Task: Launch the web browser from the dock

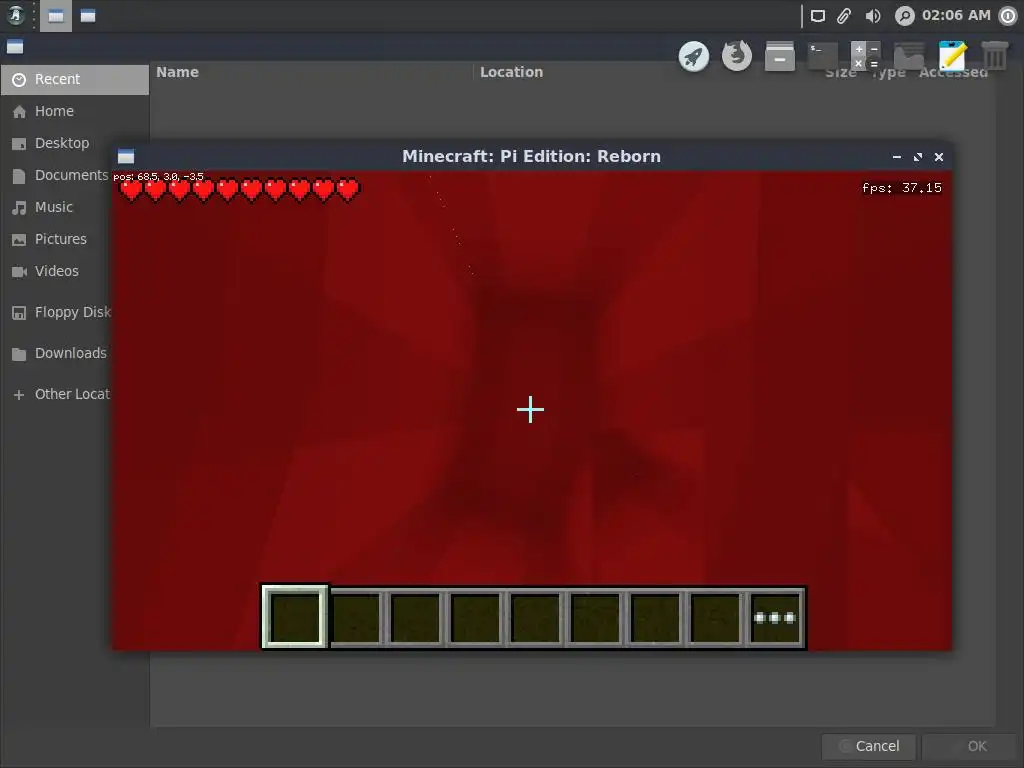Action: pyautogui.click(x=737, y=56)
